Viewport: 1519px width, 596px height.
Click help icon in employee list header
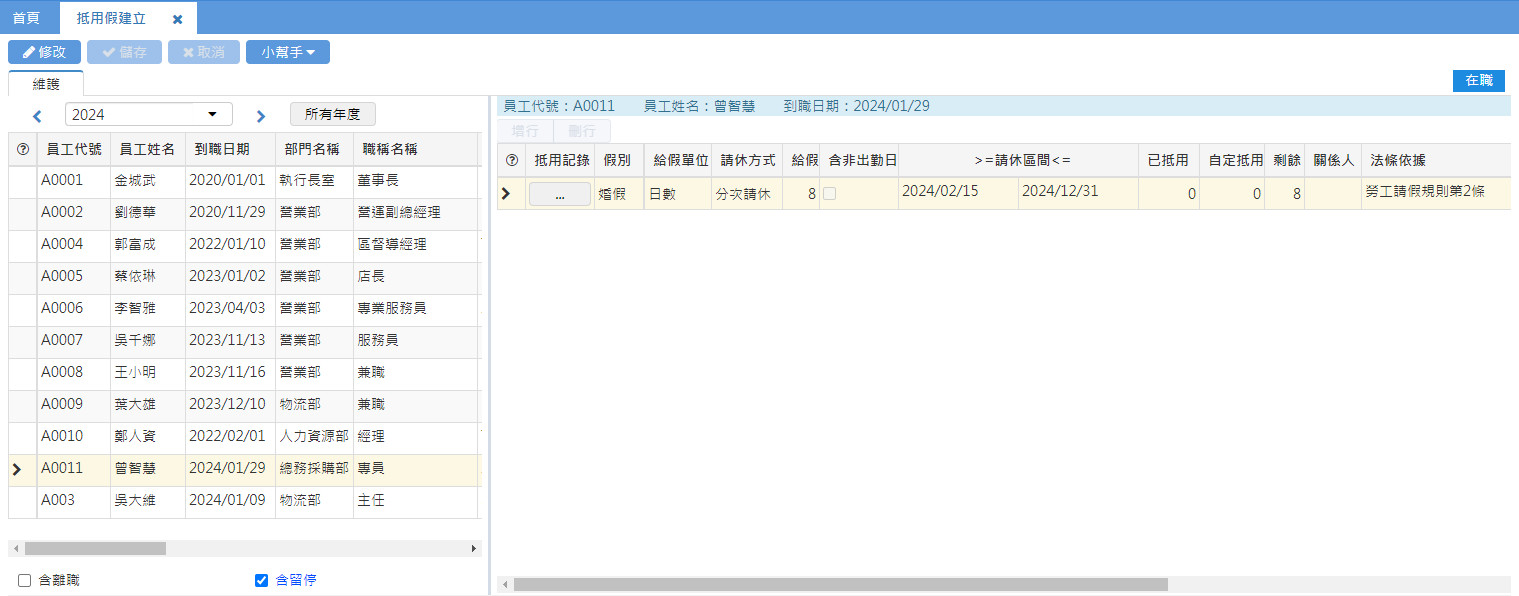pyautogui.click(x=23, y=150)
